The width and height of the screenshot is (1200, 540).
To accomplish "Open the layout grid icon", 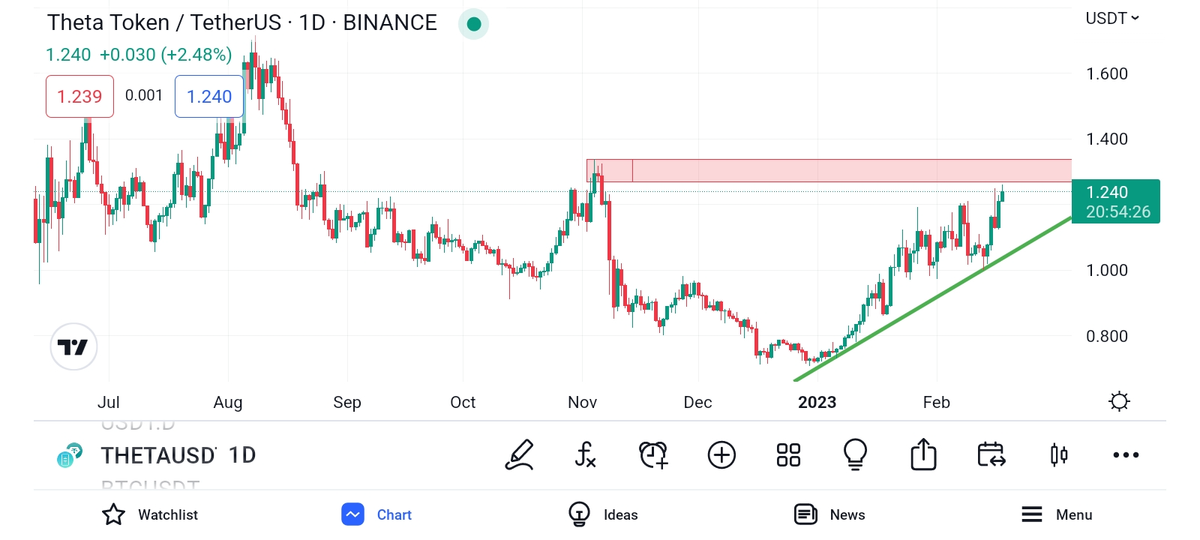I will click(x=788, y=455).
